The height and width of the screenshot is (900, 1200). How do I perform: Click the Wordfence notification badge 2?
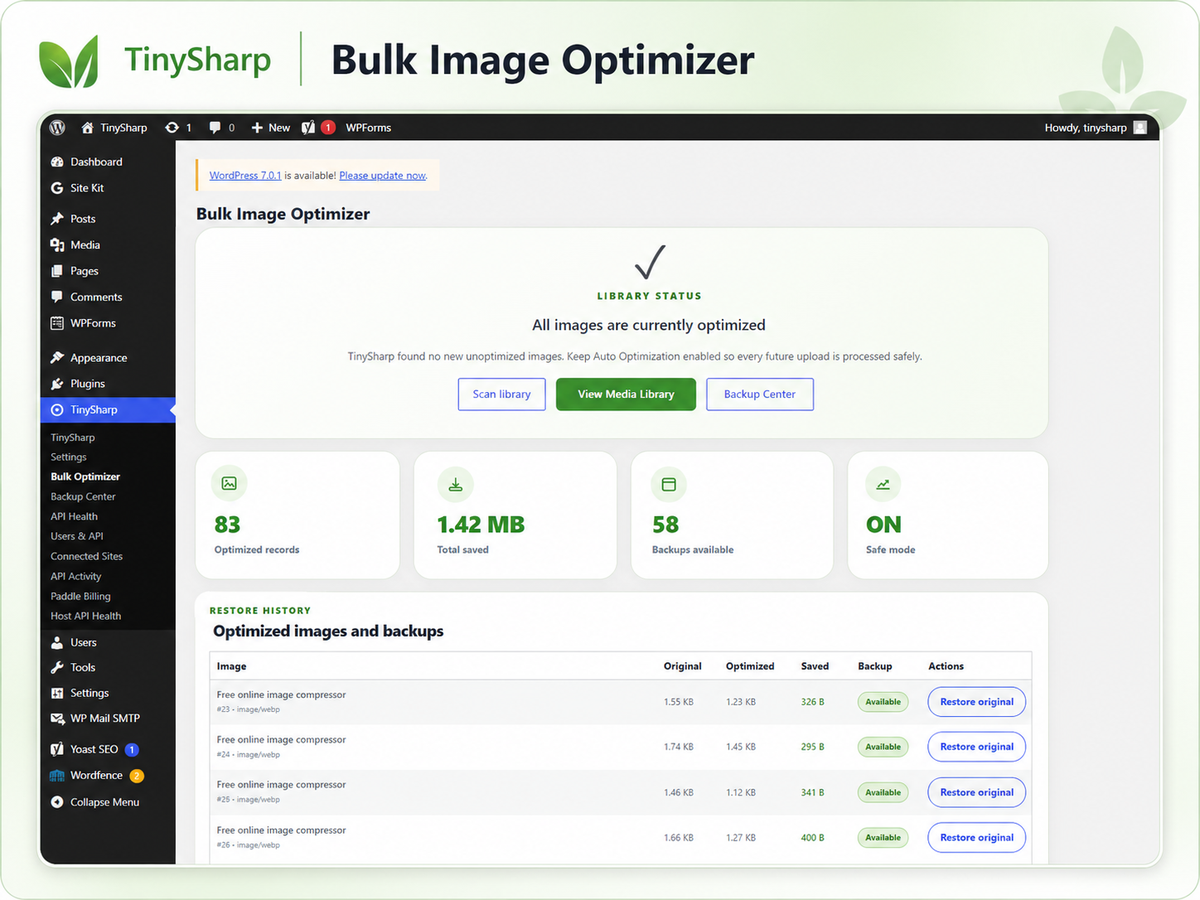click(x=137, y=775)
